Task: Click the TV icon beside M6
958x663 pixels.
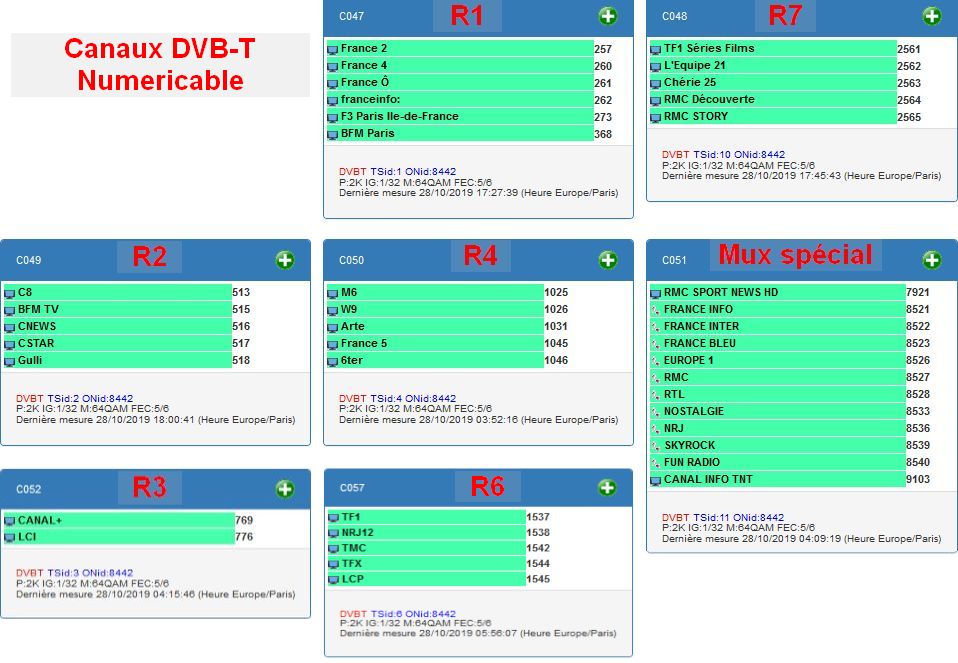Action: tap(332, 294)
